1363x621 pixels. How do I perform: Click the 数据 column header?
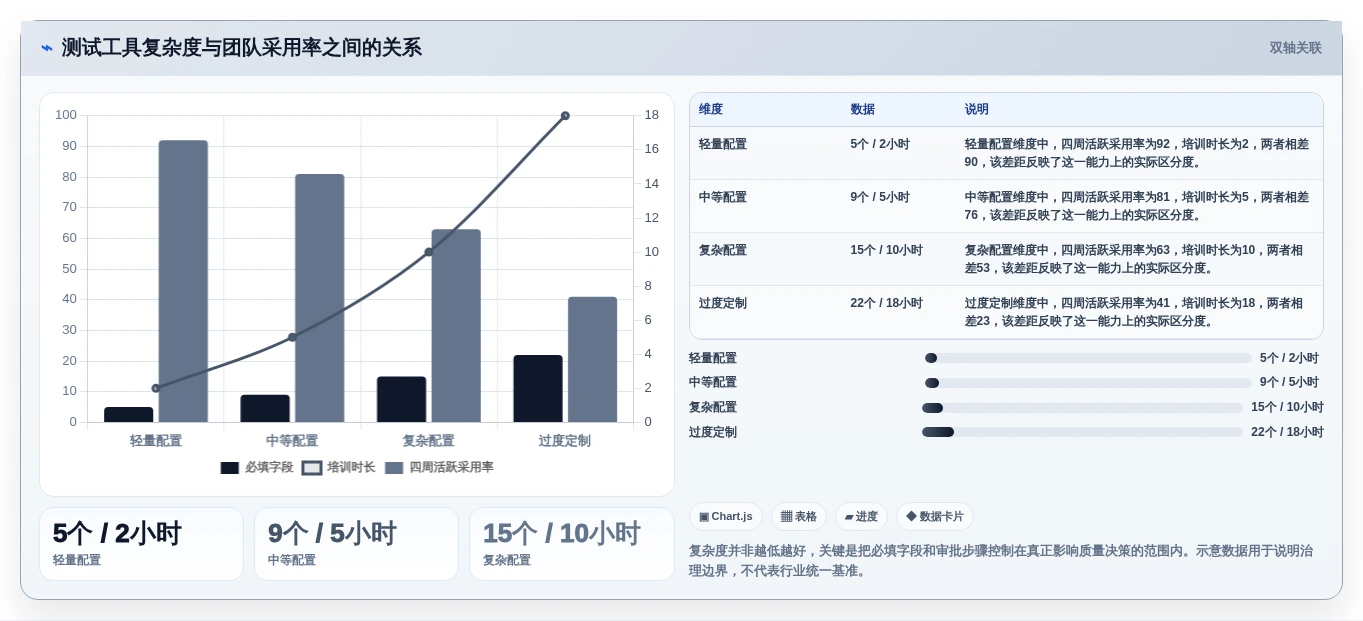tap(862, 109)
